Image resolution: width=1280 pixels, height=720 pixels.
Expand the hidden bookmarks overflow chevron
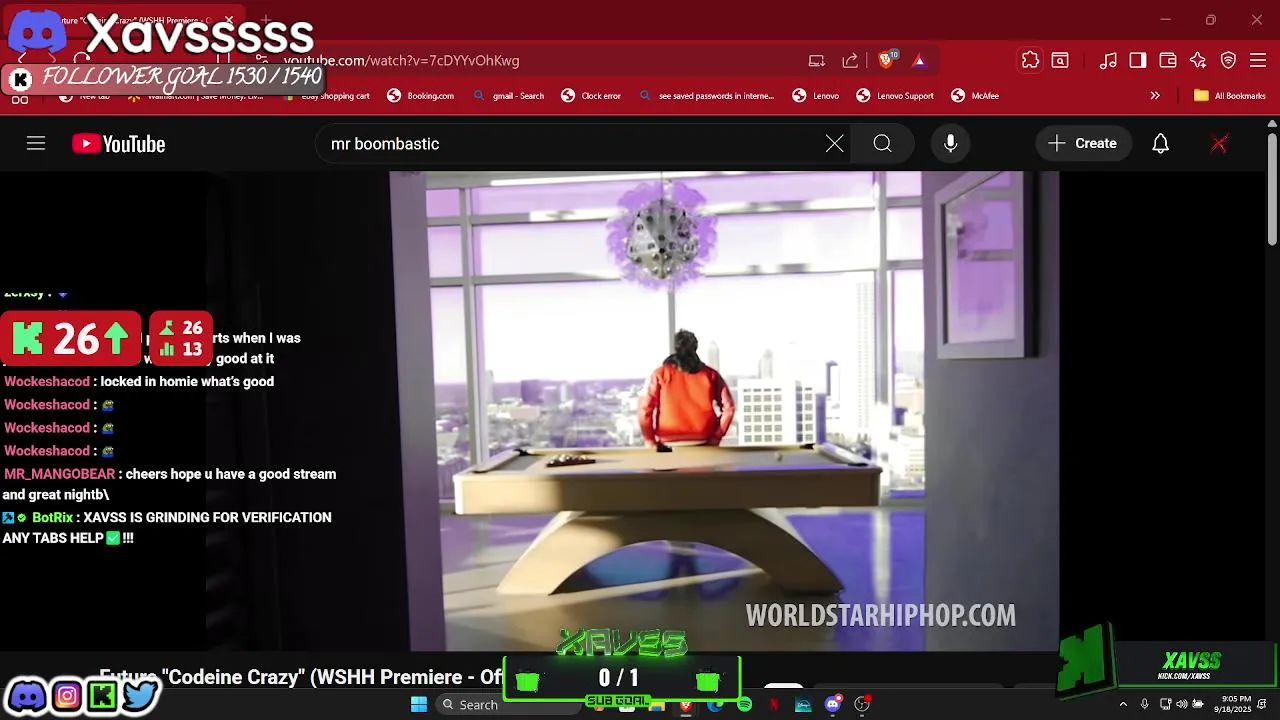1155,96
